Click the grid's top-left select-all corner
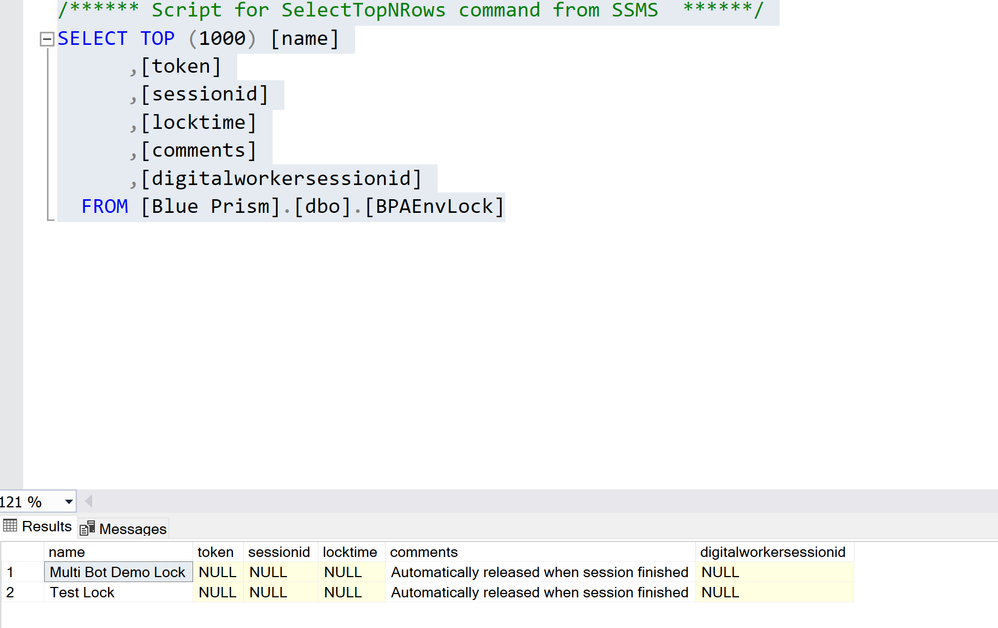The width and height of the screenshot is (998, 628). [x=20, y=552]
